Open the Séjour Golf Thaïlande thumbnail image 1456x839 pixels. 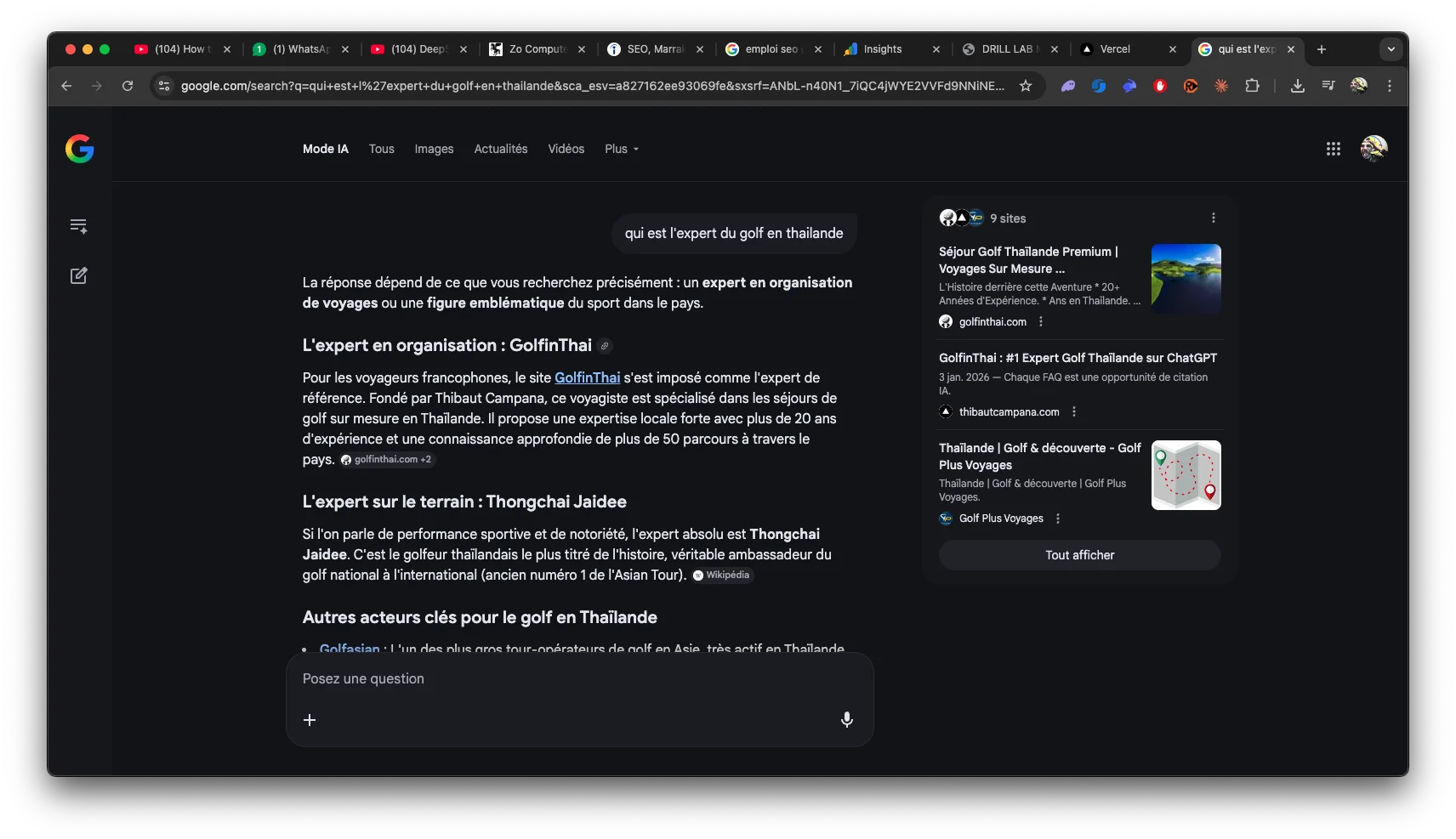pos(1186,279)
